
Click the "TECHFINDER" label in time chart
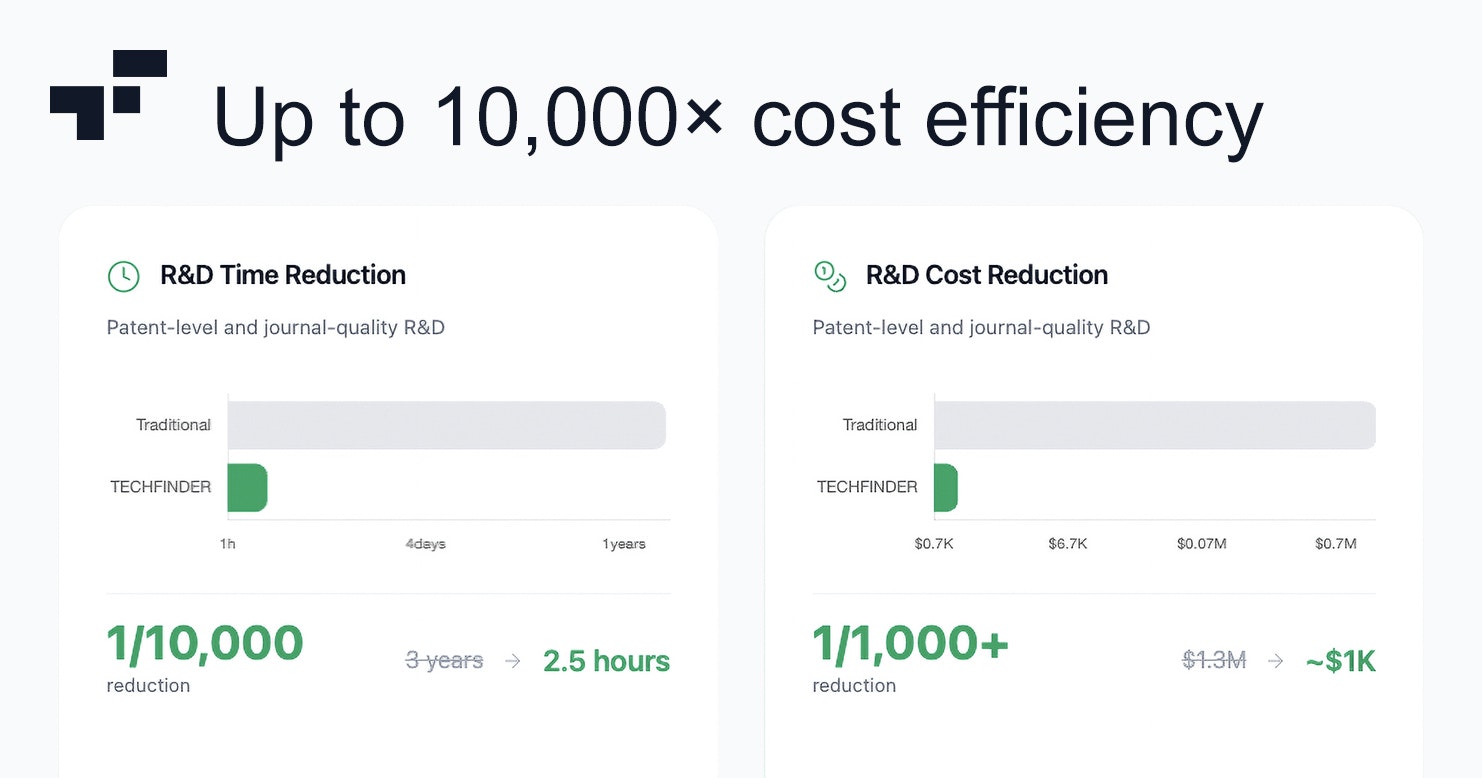click(160, 487)
